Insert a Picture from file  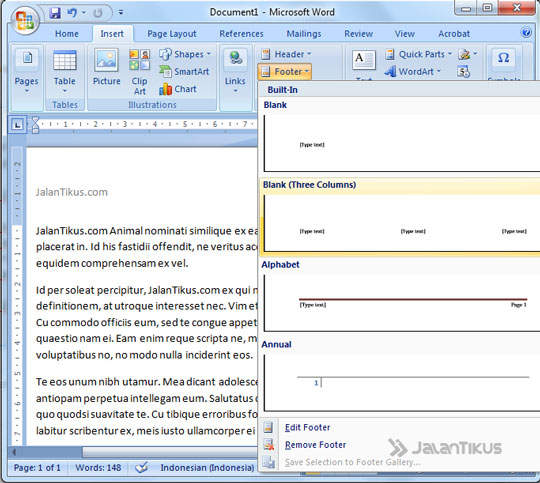(x=106, y=68)
